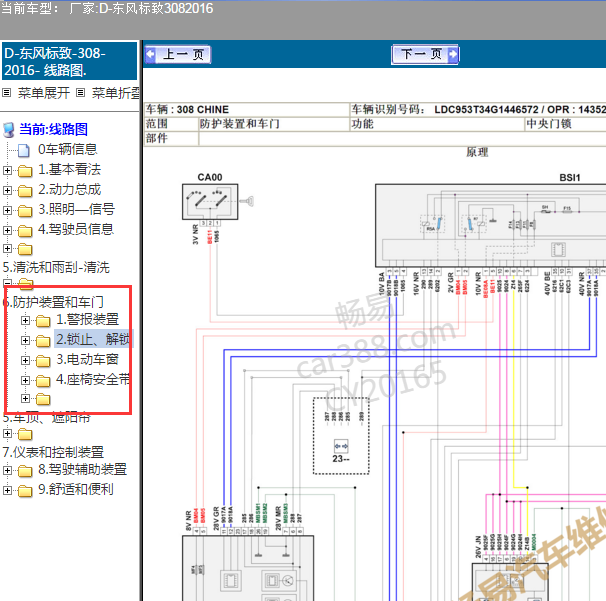Open 4.驾驶员信息 tree entry

pyautogui.click(x=76, y=229)
